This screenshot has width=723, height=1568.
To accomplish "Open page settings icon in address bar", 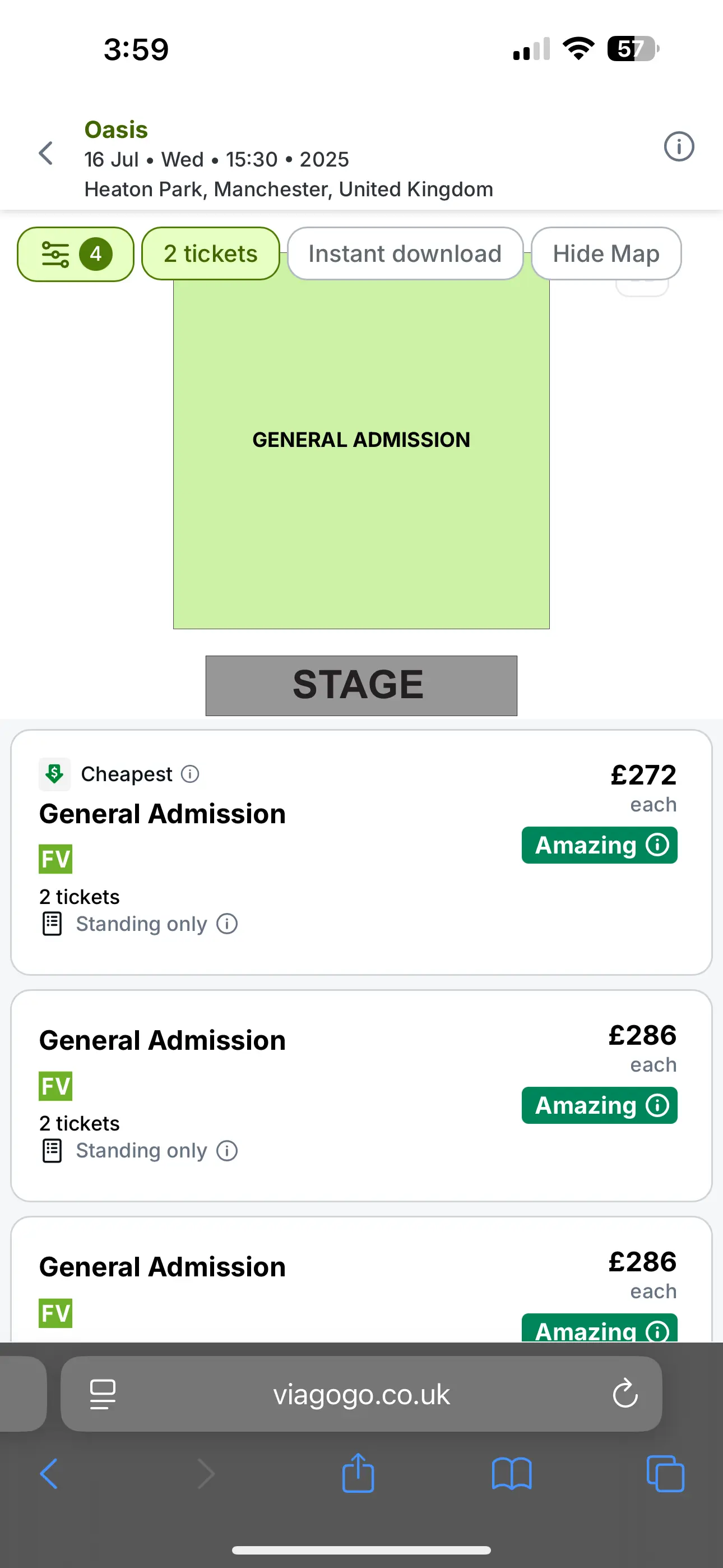I will [x=103, y=1394].
